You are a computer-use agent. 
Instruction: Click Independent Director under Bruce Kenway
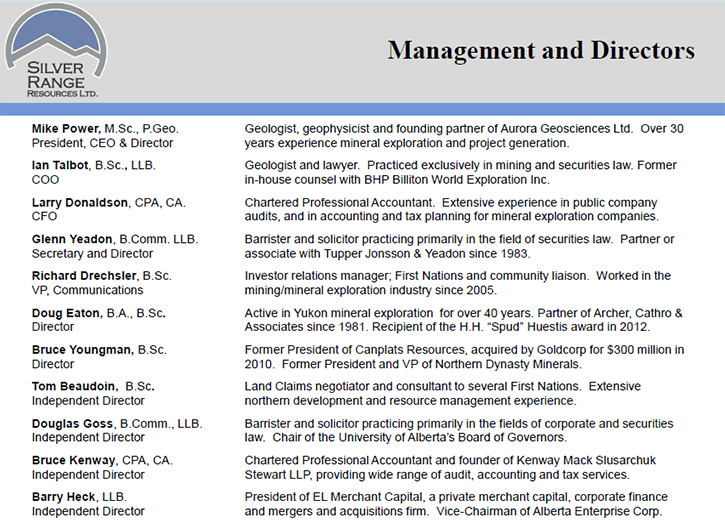point(88,474)
